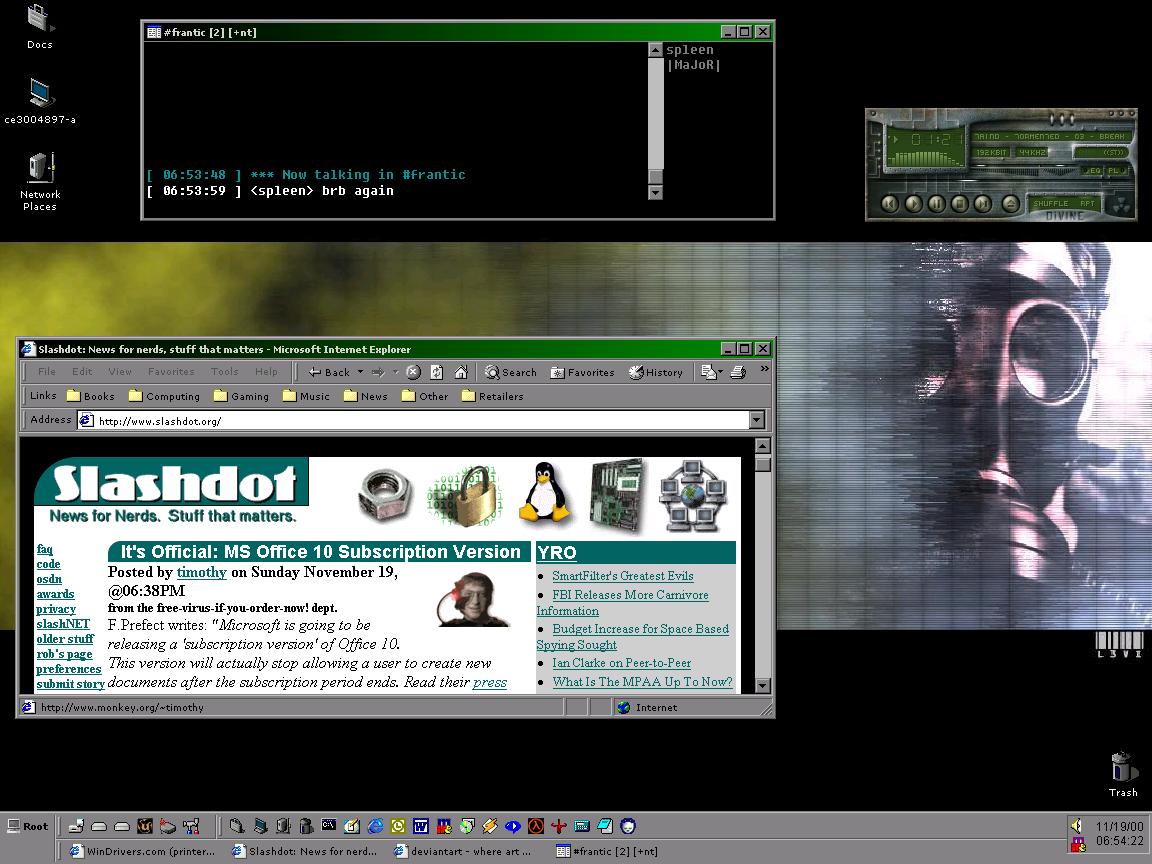This screenshot has width=1152, height=864.
Task: Select the Network Places desktop icon
Action: pos(40,181)
